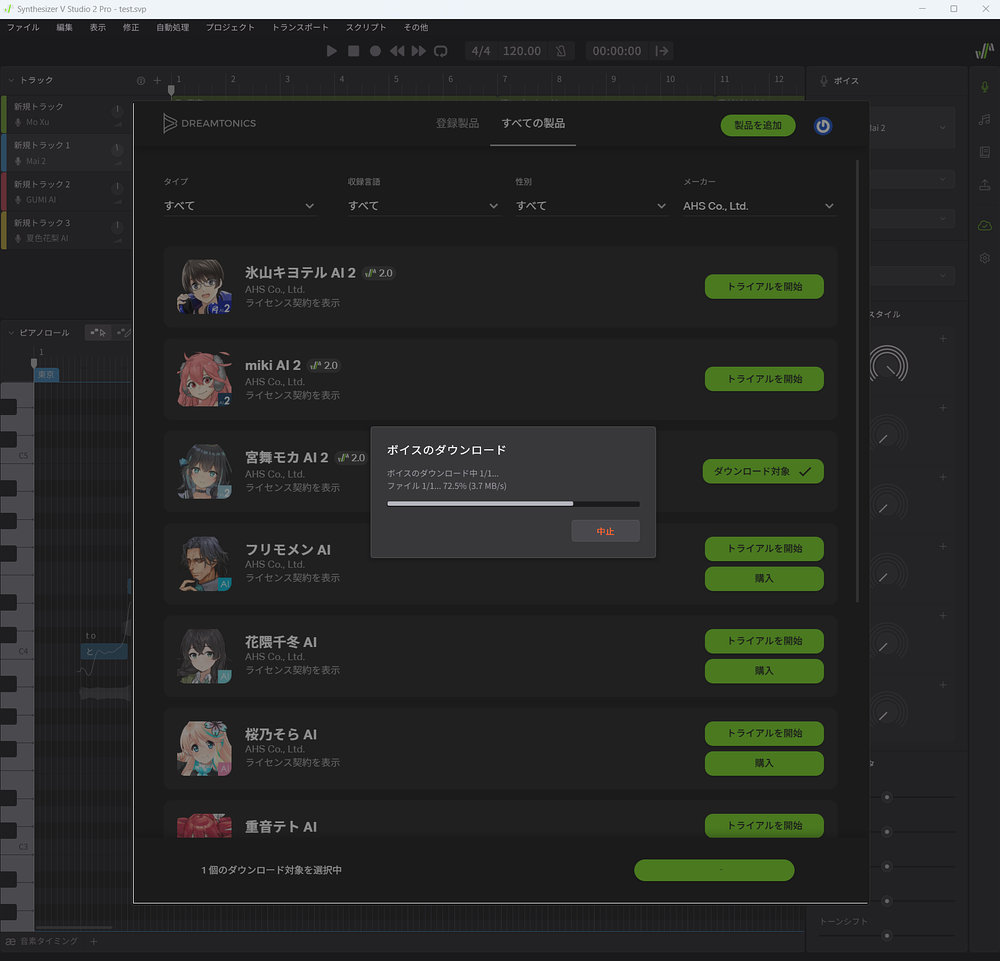Select the 新規トラック 3 track row
This screenshot has height=961, width=1000.
pos(66,230)
